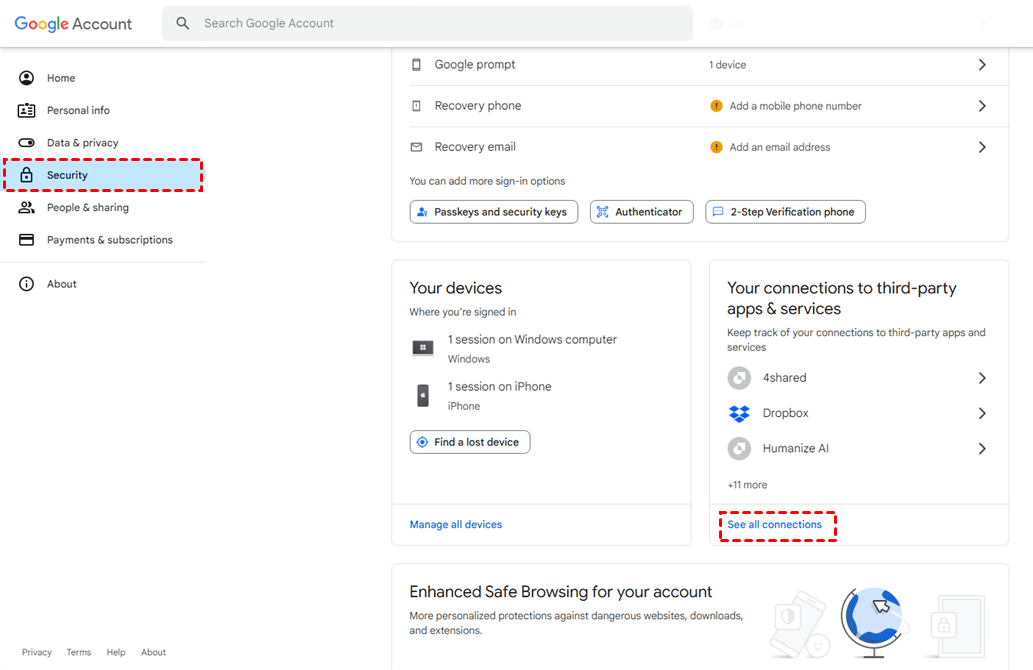The image size is (1033, 670).
Task: Expand the Dropbox connection chevron
Action: point(982,413)
